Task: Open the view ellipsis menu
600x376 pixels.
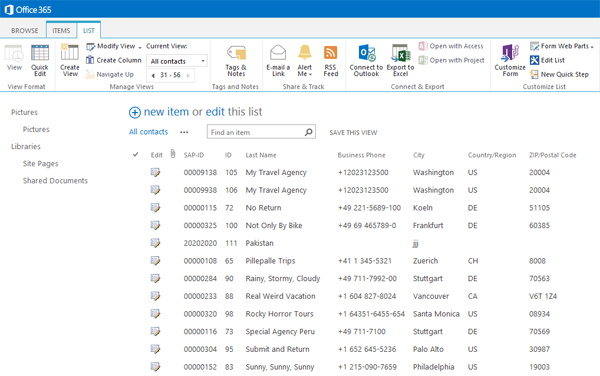Action: point(184,132)
